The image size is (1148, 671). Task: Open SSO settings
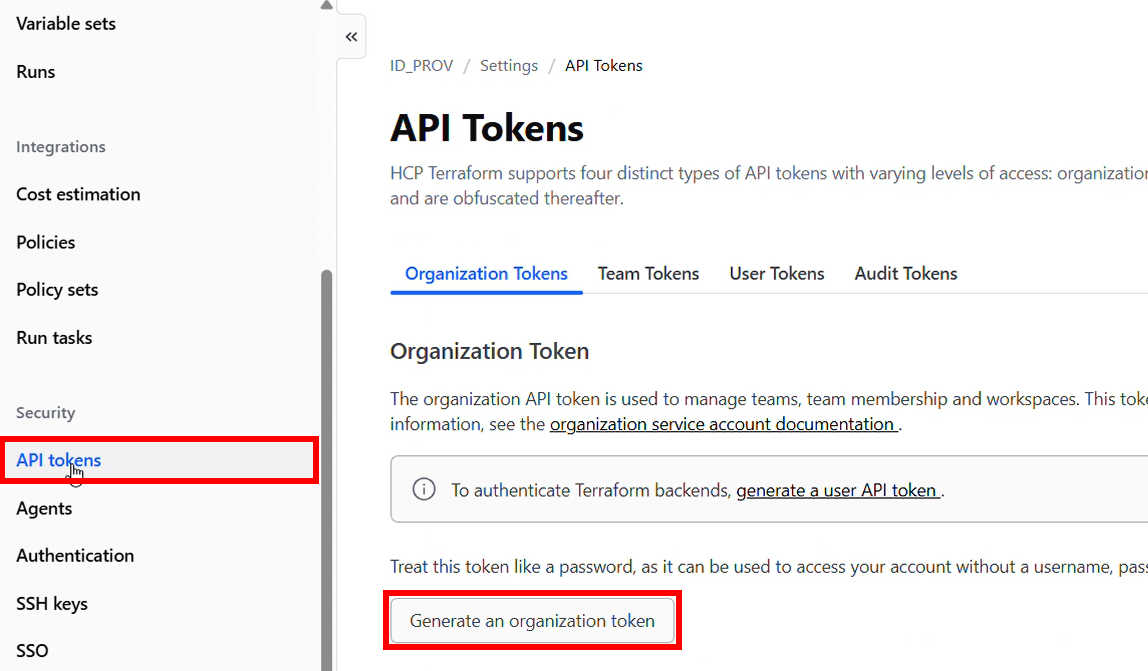32,650
